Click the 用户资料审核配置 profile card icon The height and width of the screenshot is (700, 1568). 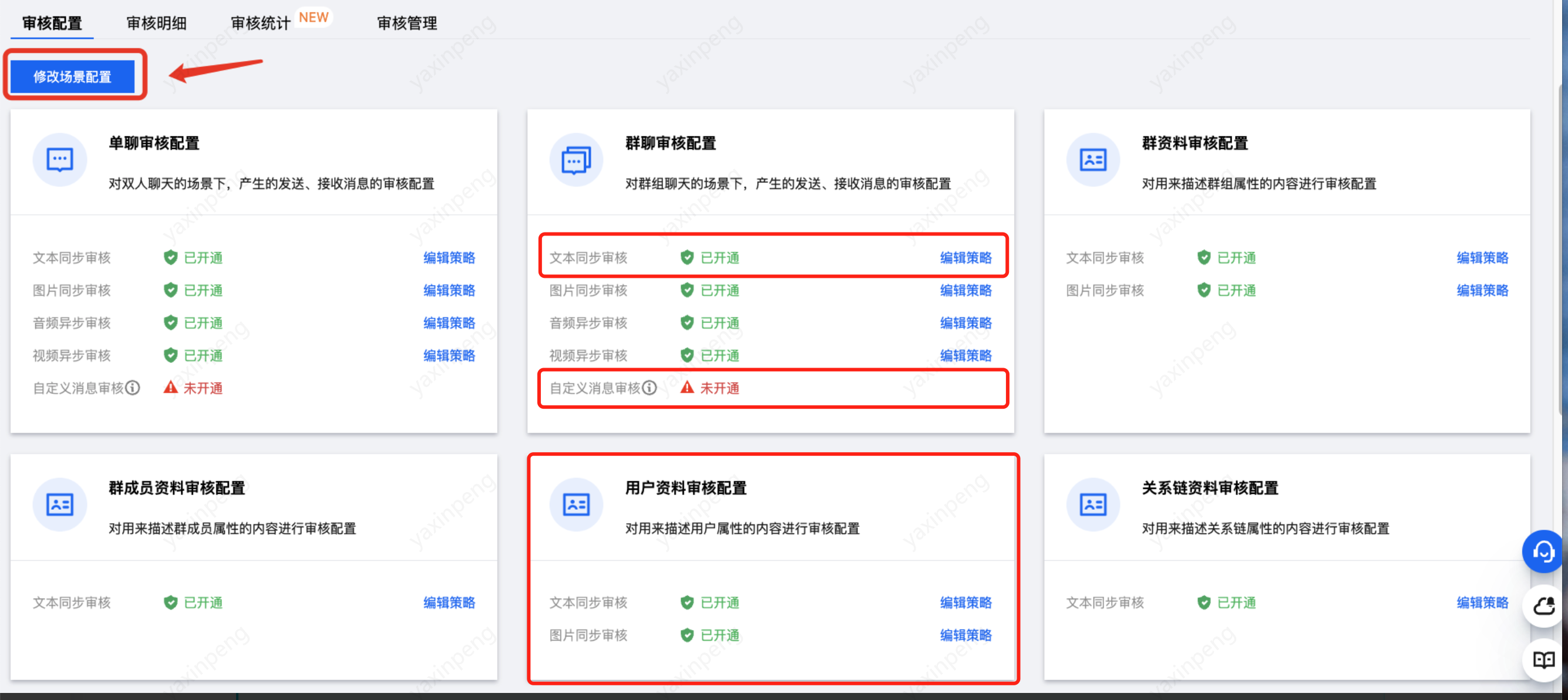577,504
